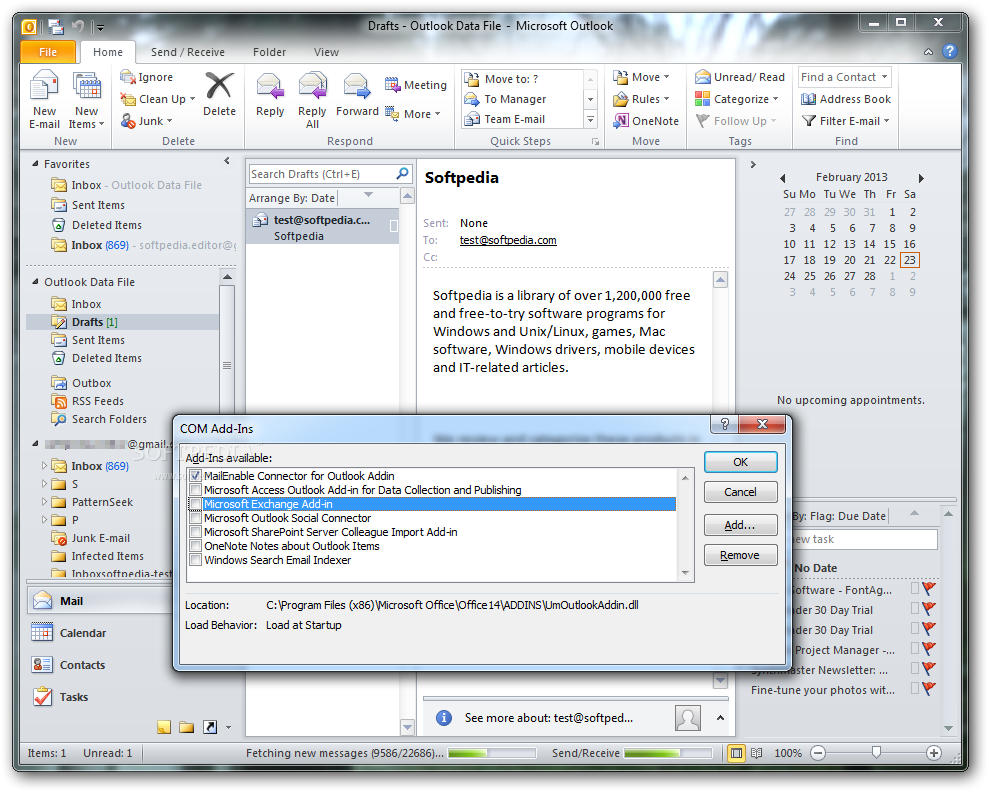The image size is (989, 792).
Task: Open Outlook Help question mark icon
Action: click(950, 51)
